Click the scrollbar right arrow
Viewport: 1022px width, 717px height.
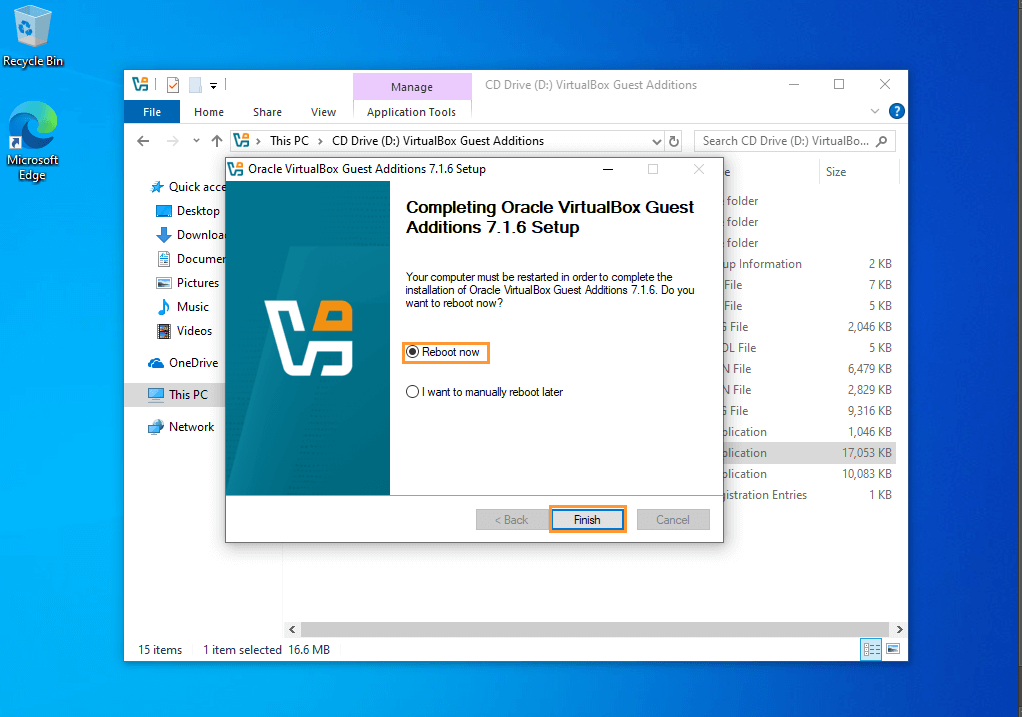pos(899,630)
